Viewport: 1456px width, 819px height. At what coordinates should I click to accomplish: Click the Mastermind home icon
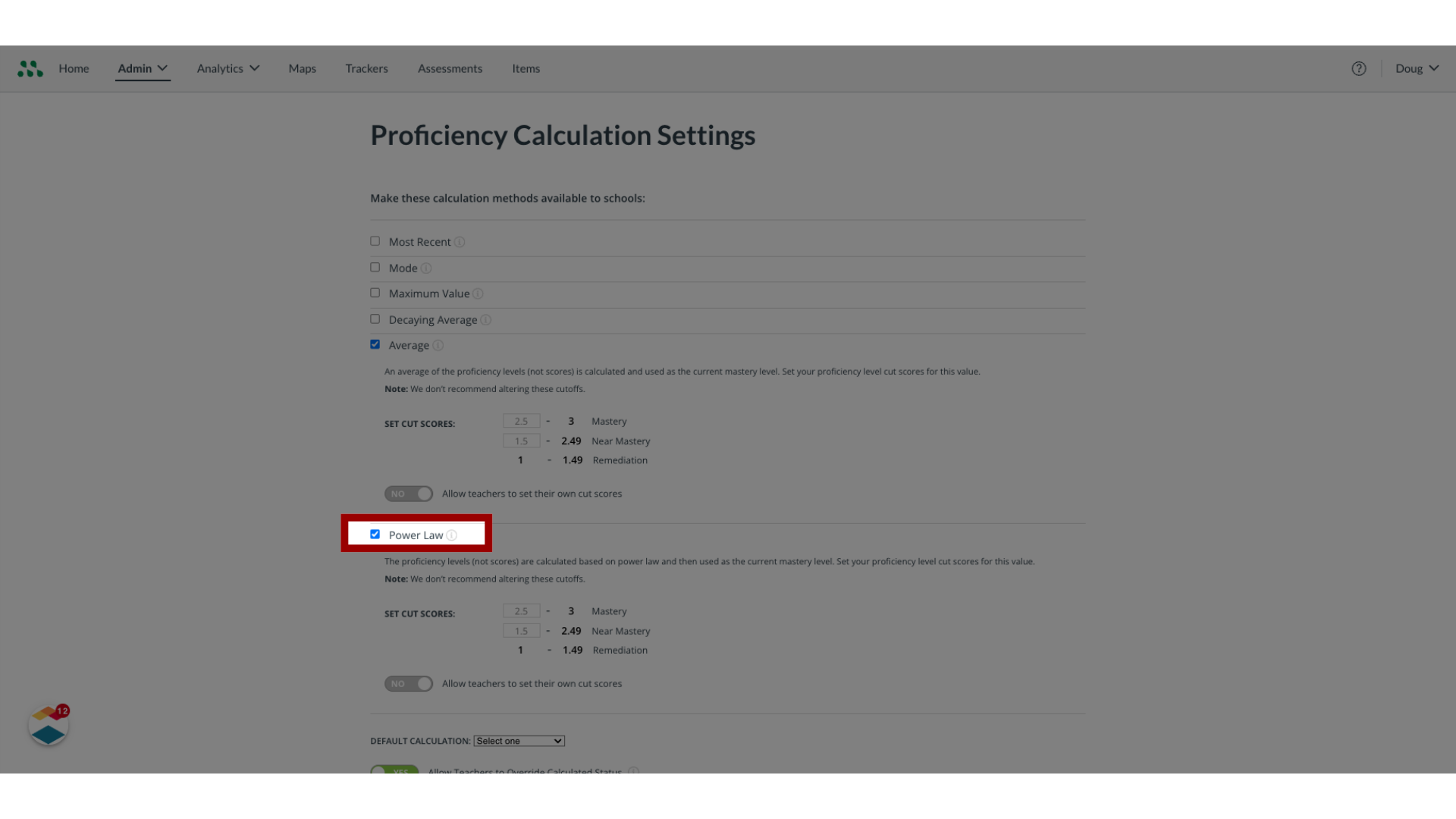[x=29, y=68]
